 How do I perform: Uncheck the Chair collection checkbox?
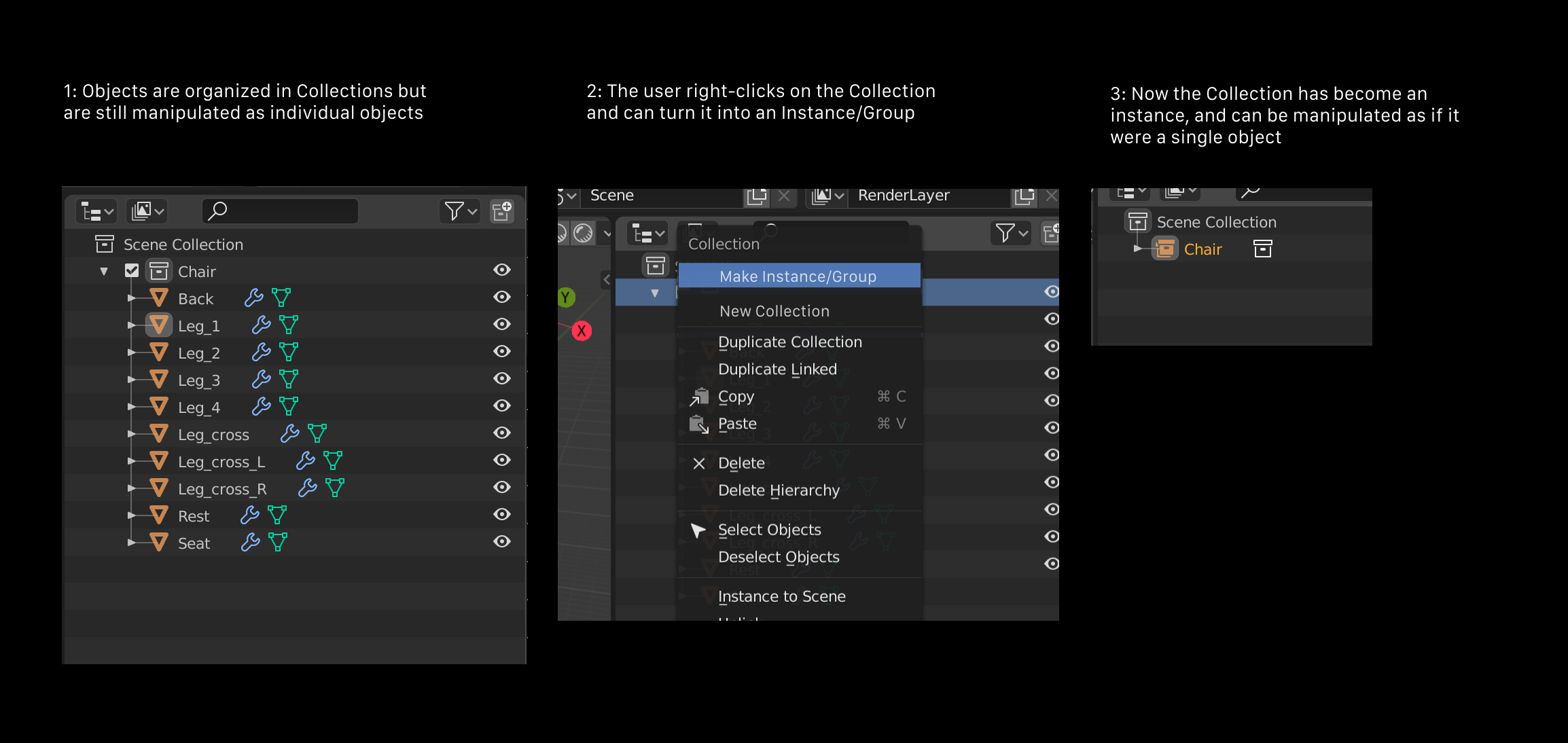[132, 271]
